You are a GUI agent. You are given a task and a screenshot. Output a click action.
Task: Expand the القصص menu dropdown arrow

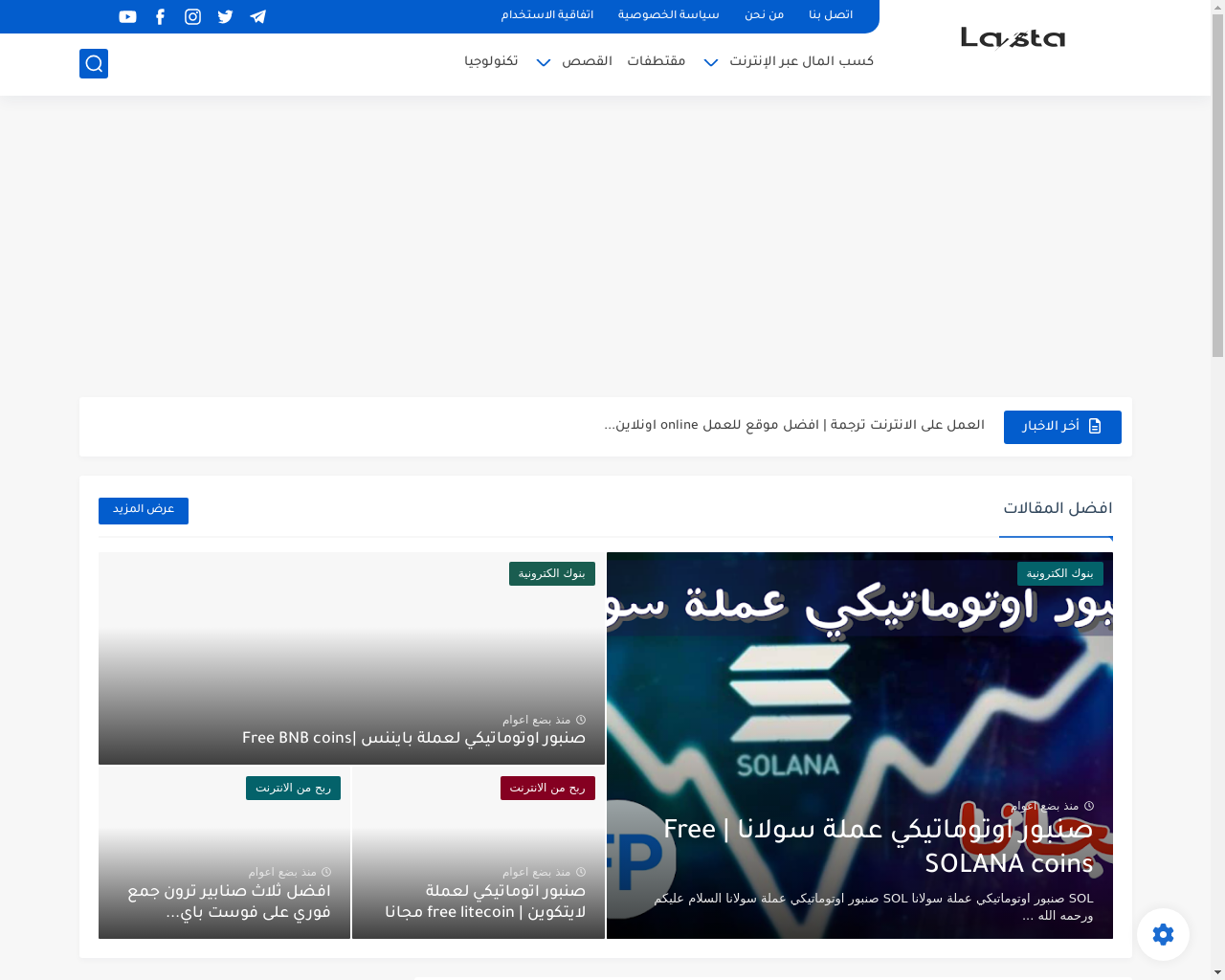(544, 62)
